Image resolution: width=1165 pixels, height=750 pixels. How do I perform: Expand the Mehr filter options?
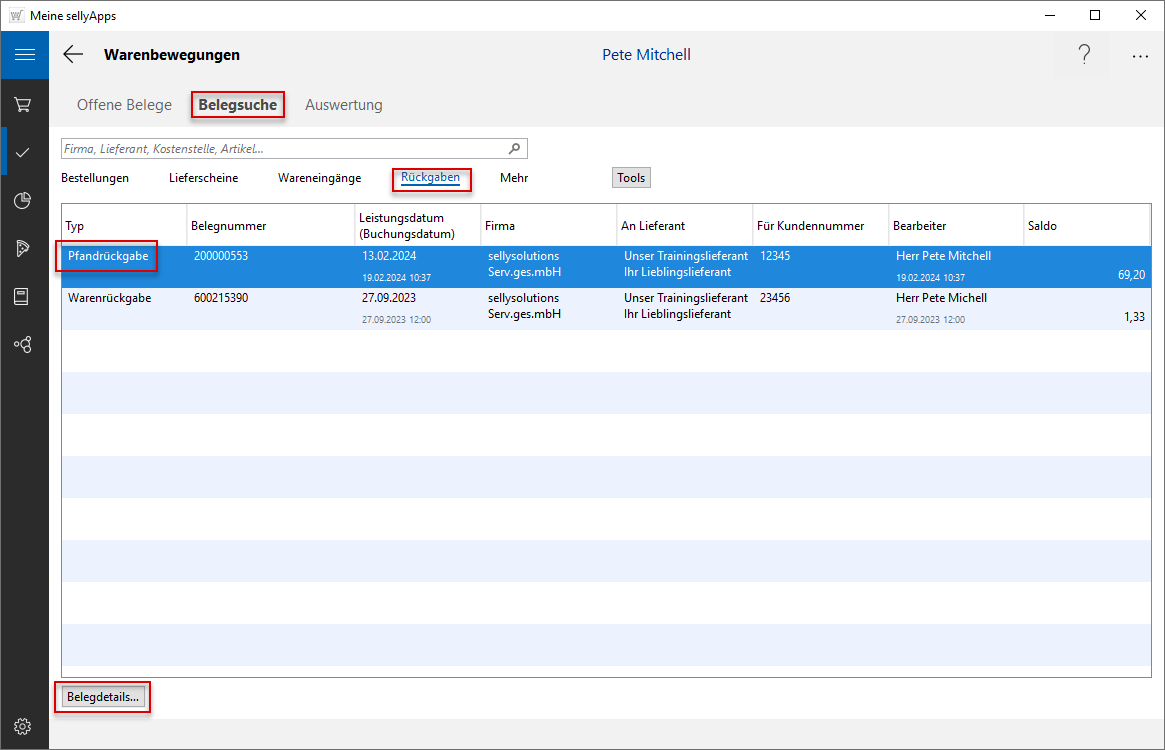coord(514,178)
